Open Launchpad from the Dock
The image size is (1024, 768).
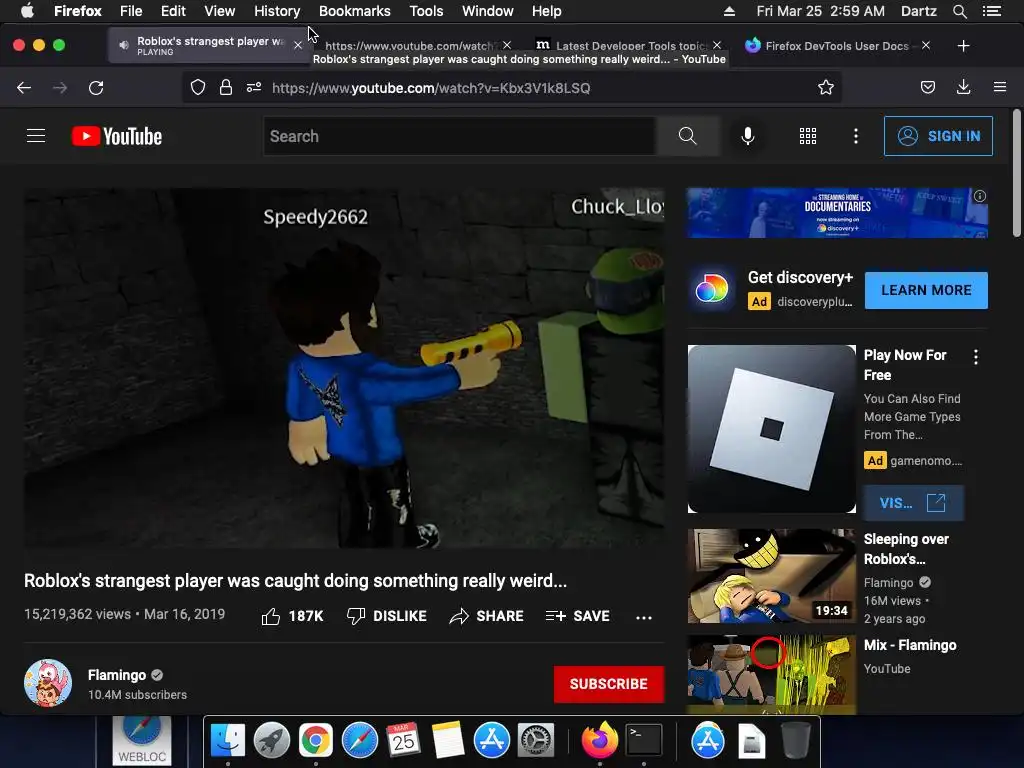(272, 741)
